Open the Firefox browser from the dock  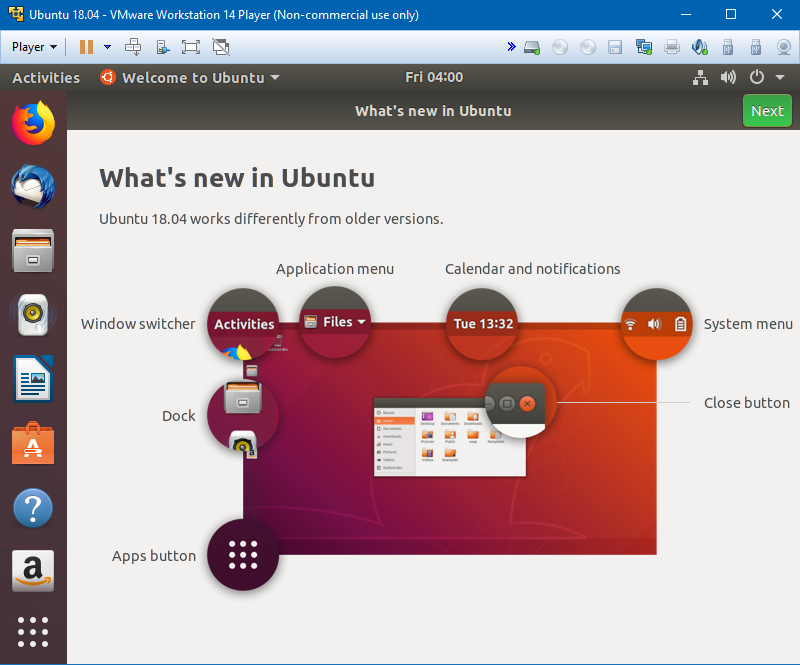pyautogui.click(x=33, y=123)
